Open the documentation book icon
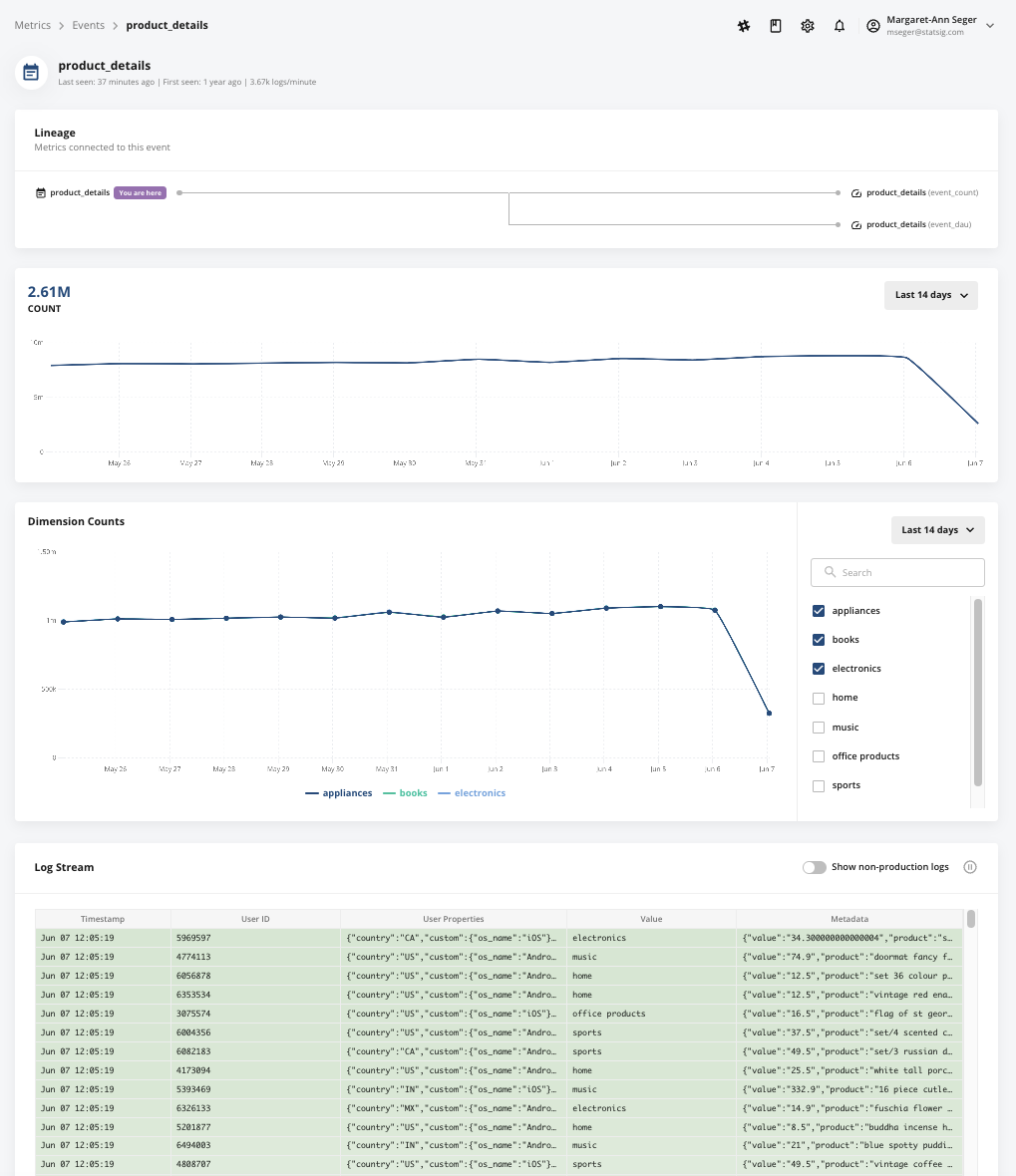 click(775, 26)
